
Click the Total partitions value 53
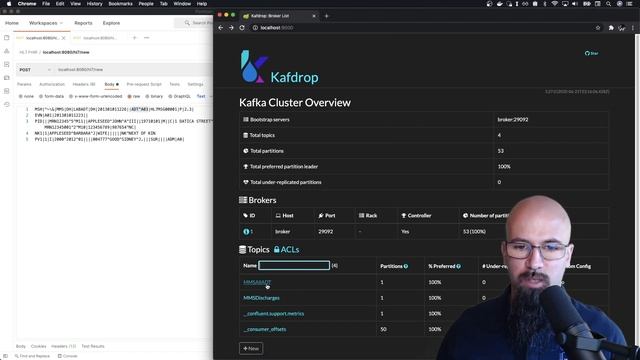click(x=500, y=151)
